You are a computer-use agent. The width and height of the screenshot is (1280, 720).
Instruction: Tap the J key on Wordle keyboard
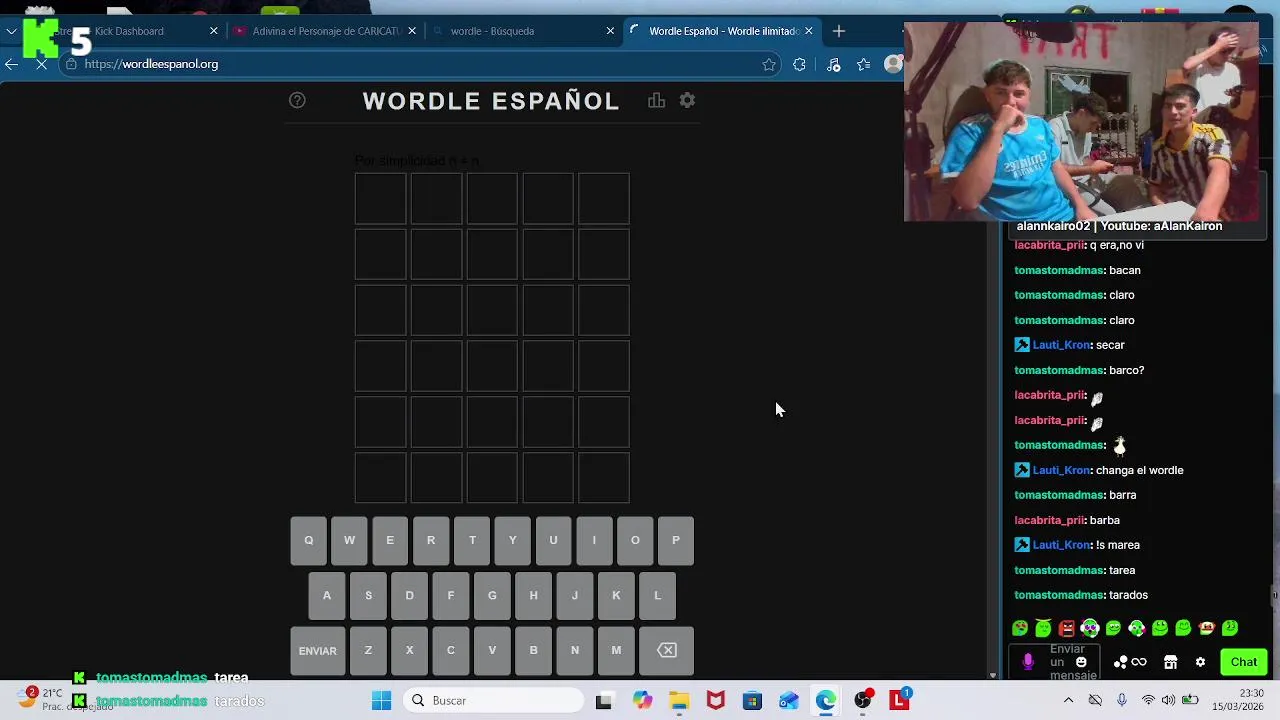[575, 595]
